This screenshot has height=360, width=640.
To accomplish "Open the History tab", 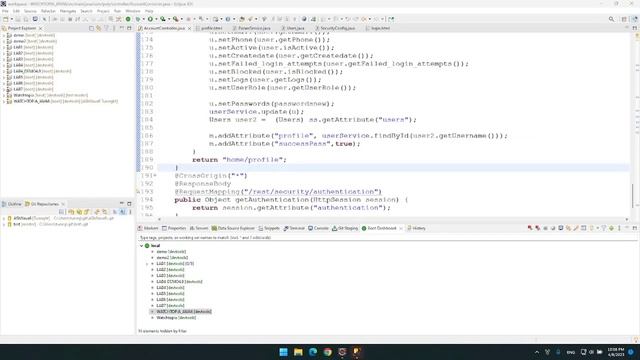I will tap(416, 228).
